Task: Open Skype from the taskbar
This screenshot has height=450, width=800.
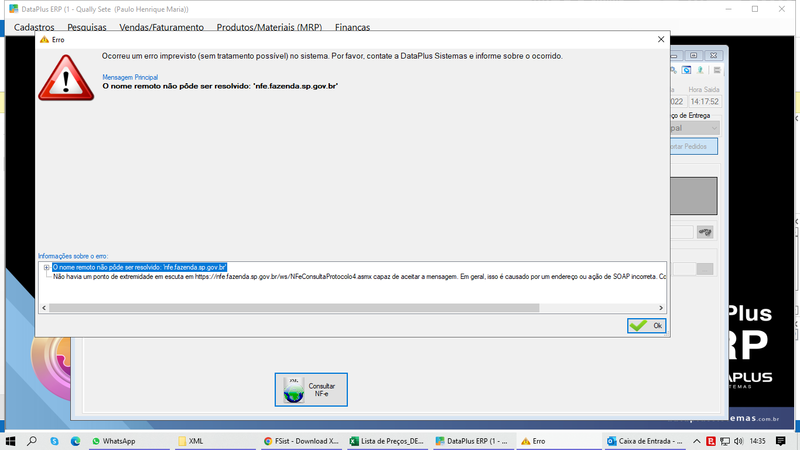Action: point(54,441)
